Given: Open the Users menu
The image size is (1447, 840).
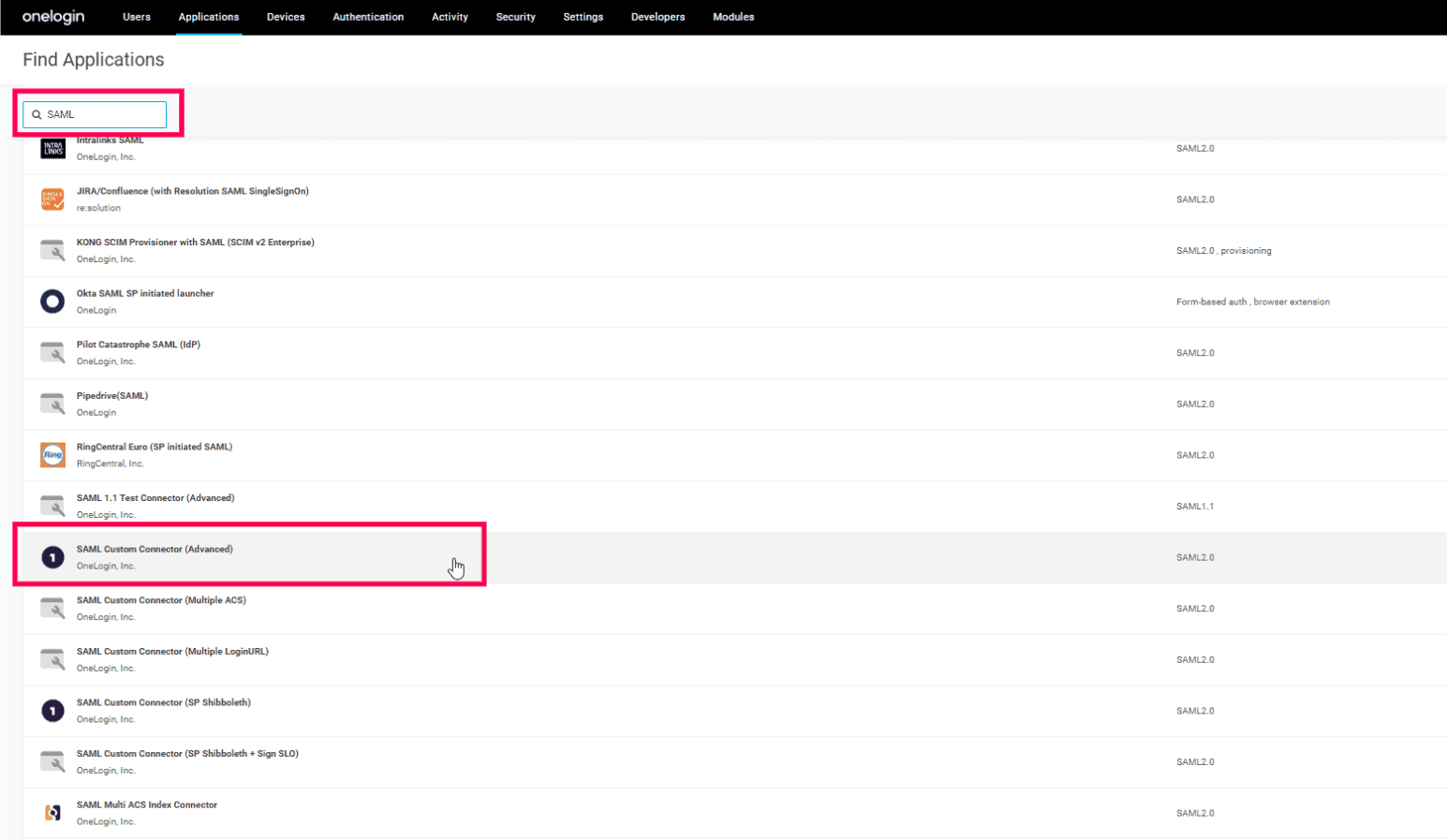Looking at the screenshot, I should (137, 17).
